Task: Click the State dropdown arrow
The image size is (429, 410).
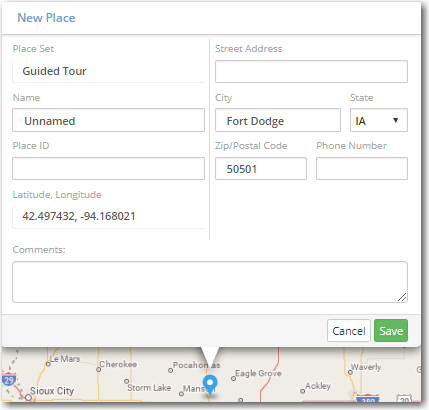Action: coord(395,120)
